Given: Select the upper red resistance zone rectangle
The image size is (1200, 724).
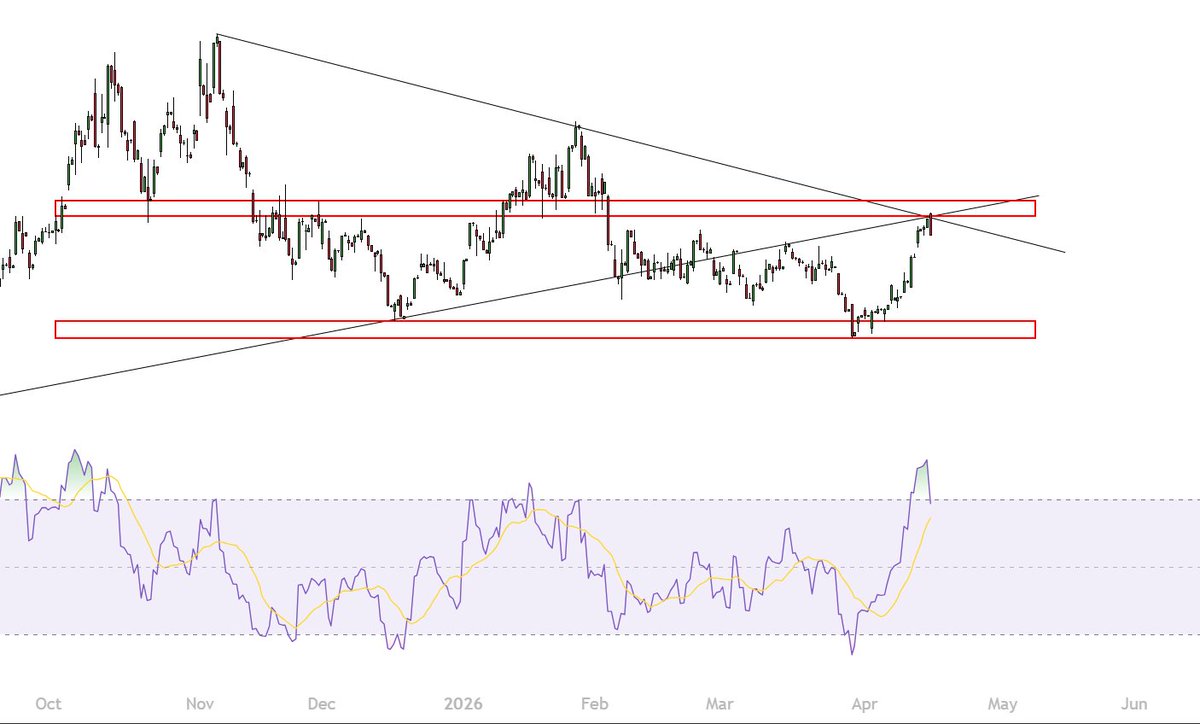Looking at the screenshot, I should [x=545, y=208].
